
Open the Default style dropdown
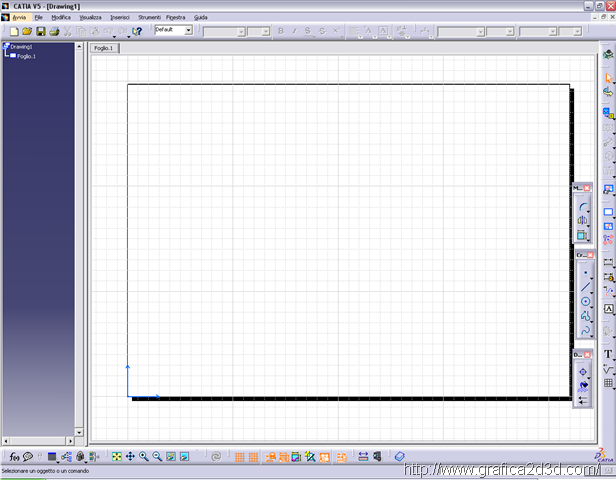click(187, 31)
